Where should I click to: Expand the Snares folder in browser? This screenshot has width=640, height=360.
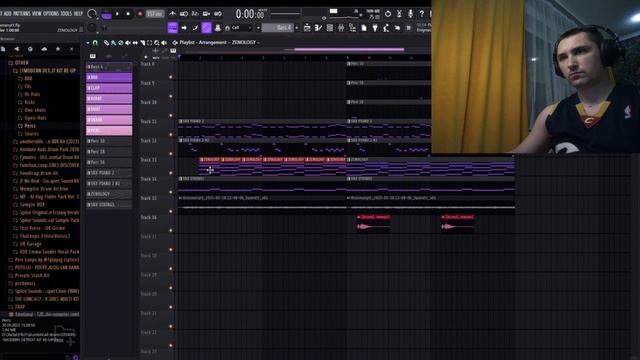click(28, 133)
